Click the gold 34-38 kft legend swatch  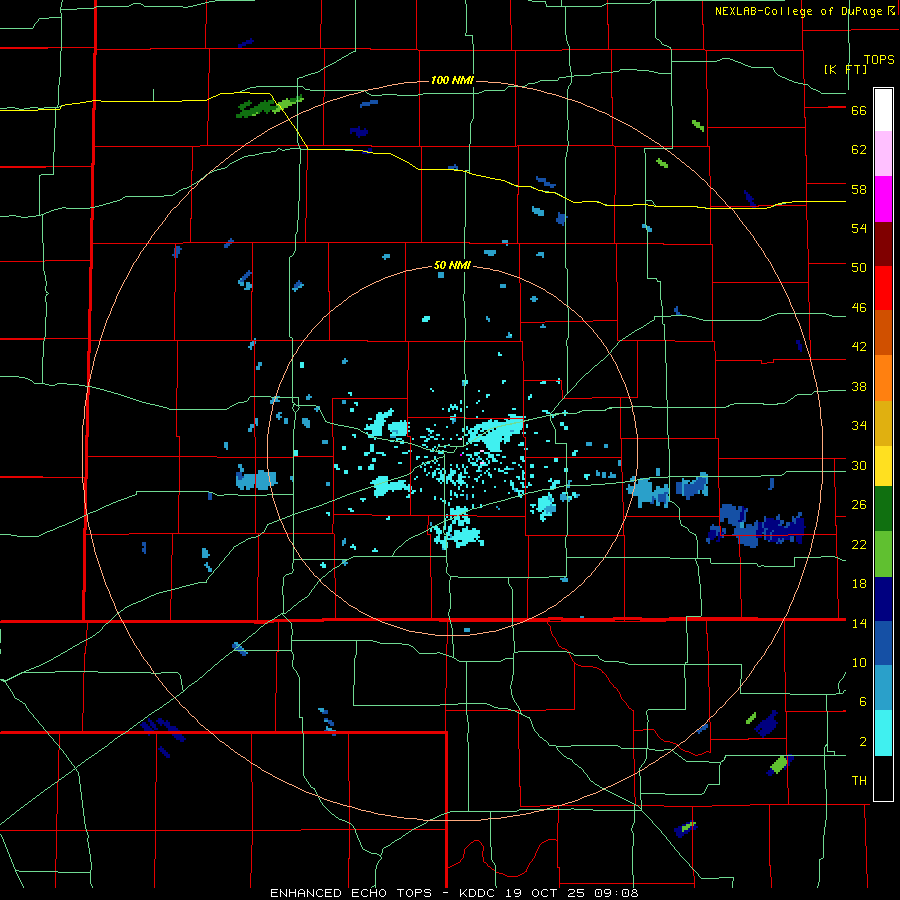pos(883,423)
